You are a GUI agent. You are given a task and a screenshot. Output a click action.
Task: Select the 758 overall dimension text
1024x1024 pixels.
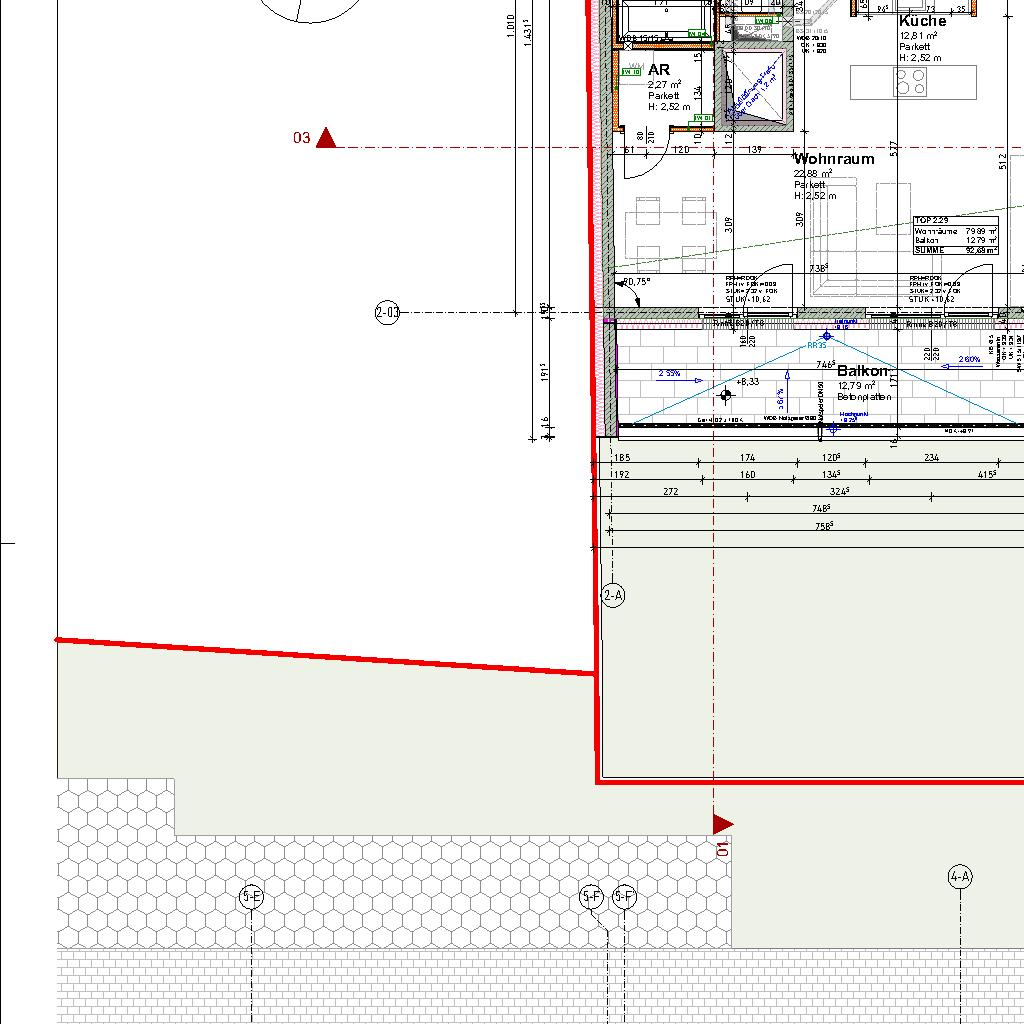(x=823, y=525)
